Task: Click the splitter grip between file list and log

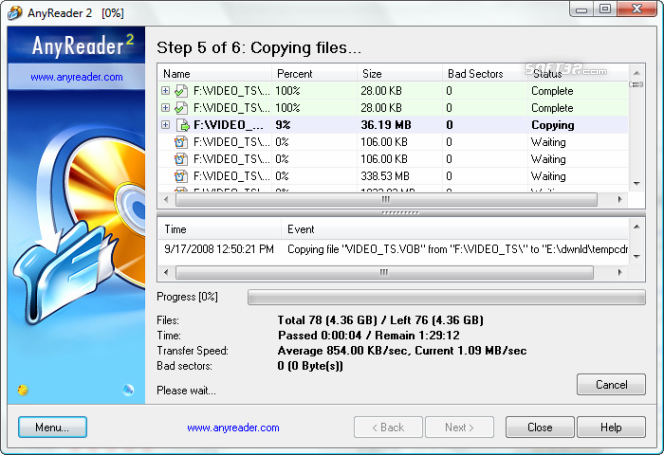Action: coord(401,213)
